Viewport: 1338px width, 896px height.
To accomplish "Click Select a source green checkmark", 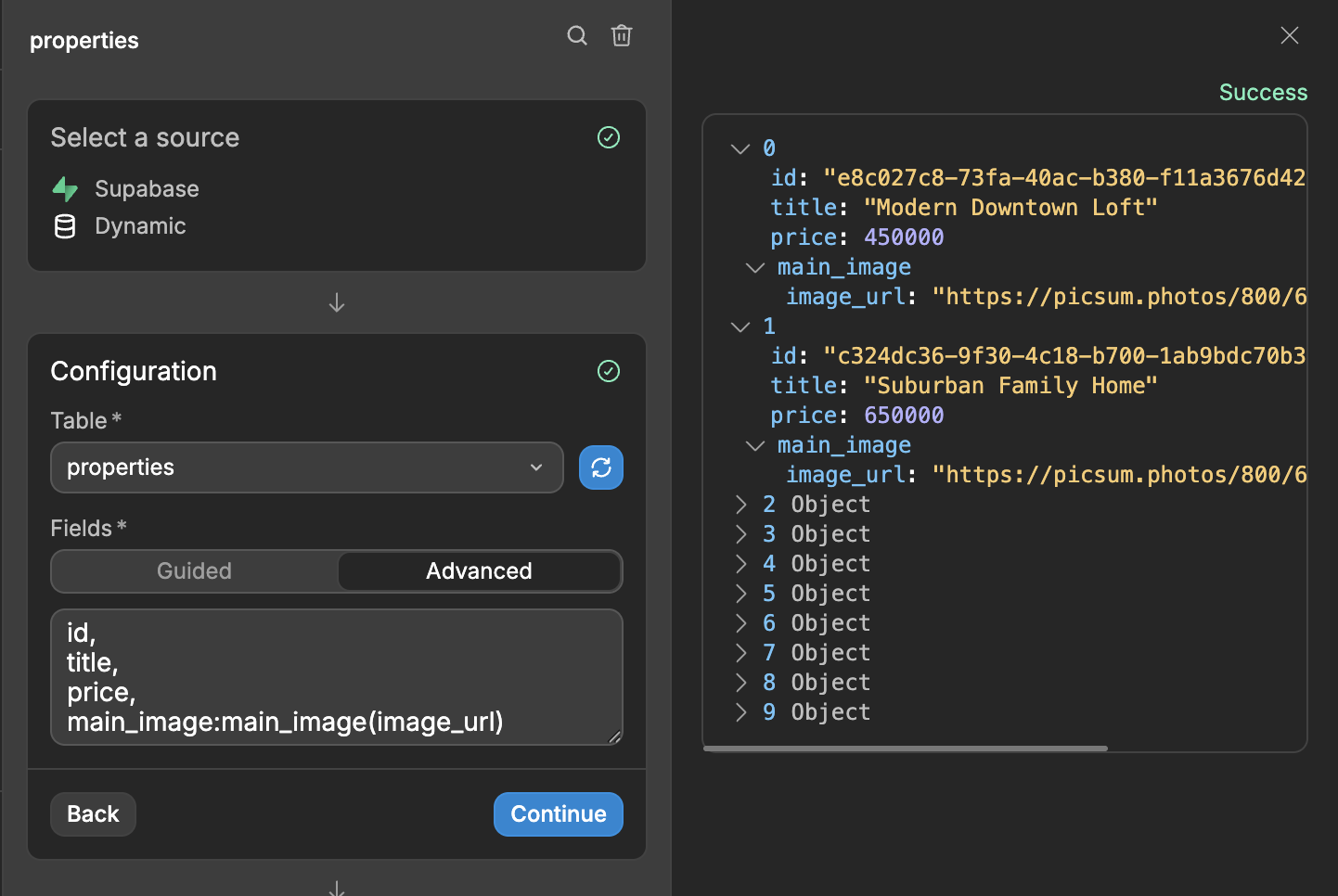I will pyautogui.click(x=609, y=138).
